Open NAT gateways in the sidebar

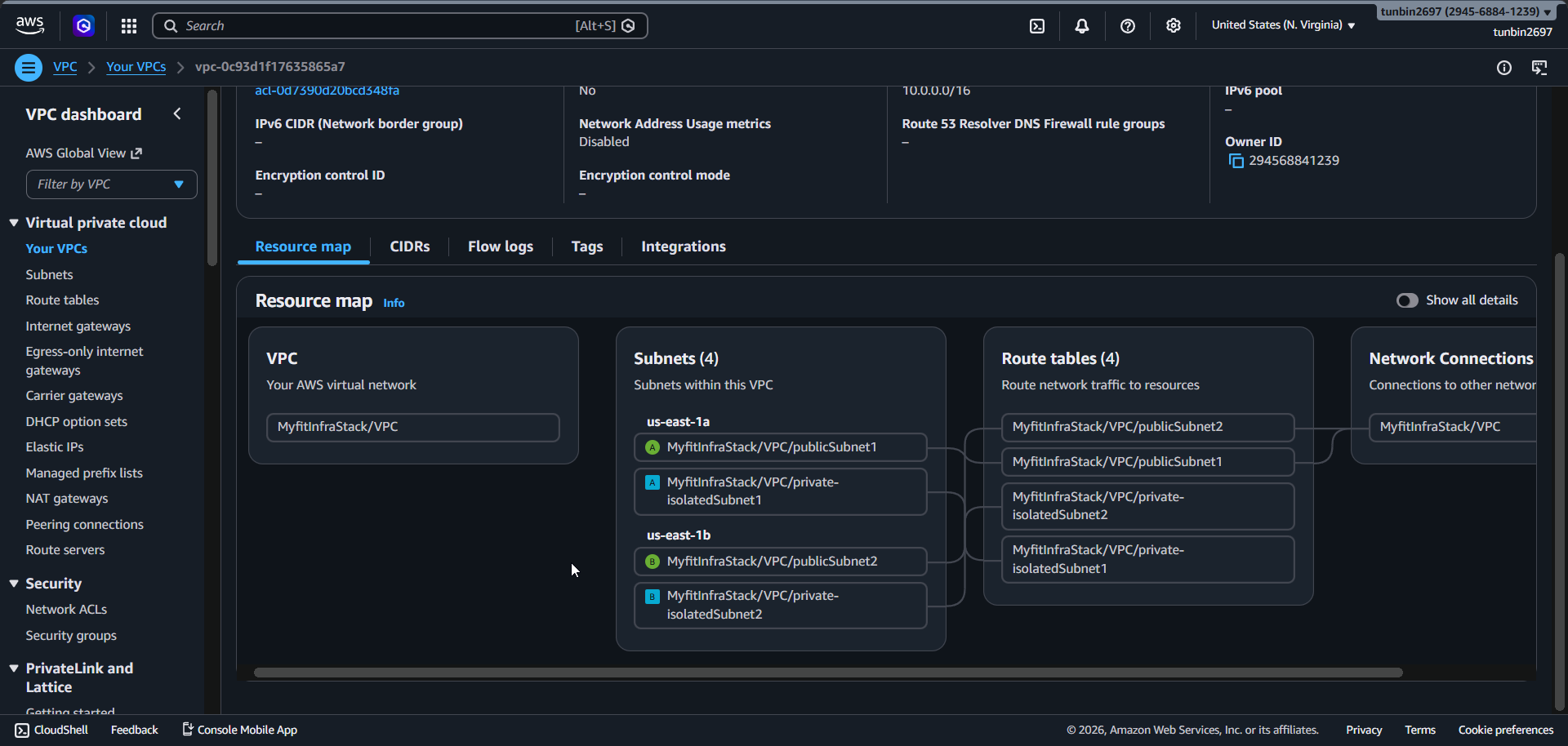(x=67, y=499)
